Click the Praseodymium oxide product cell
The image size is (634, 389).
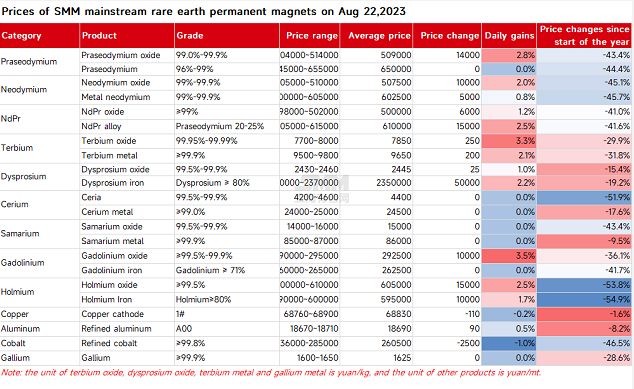(127, 55)
